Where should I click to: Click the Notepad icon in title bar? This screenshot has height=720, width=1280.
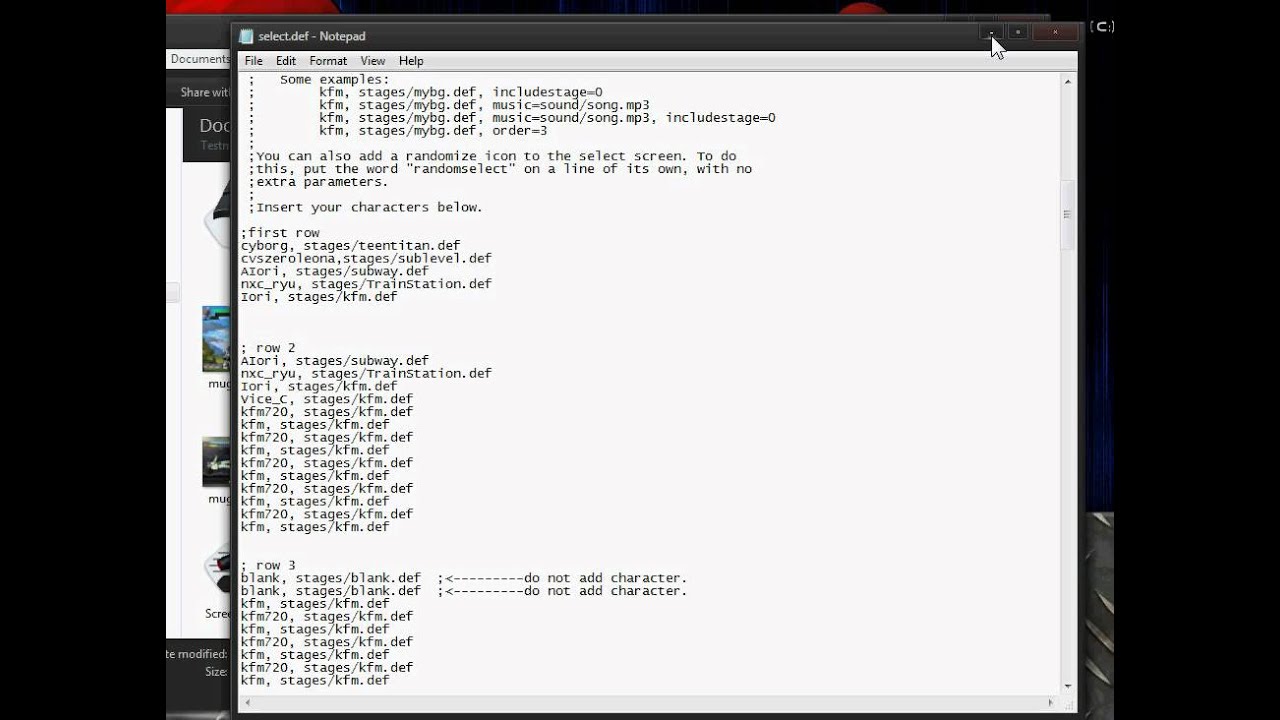246,36
